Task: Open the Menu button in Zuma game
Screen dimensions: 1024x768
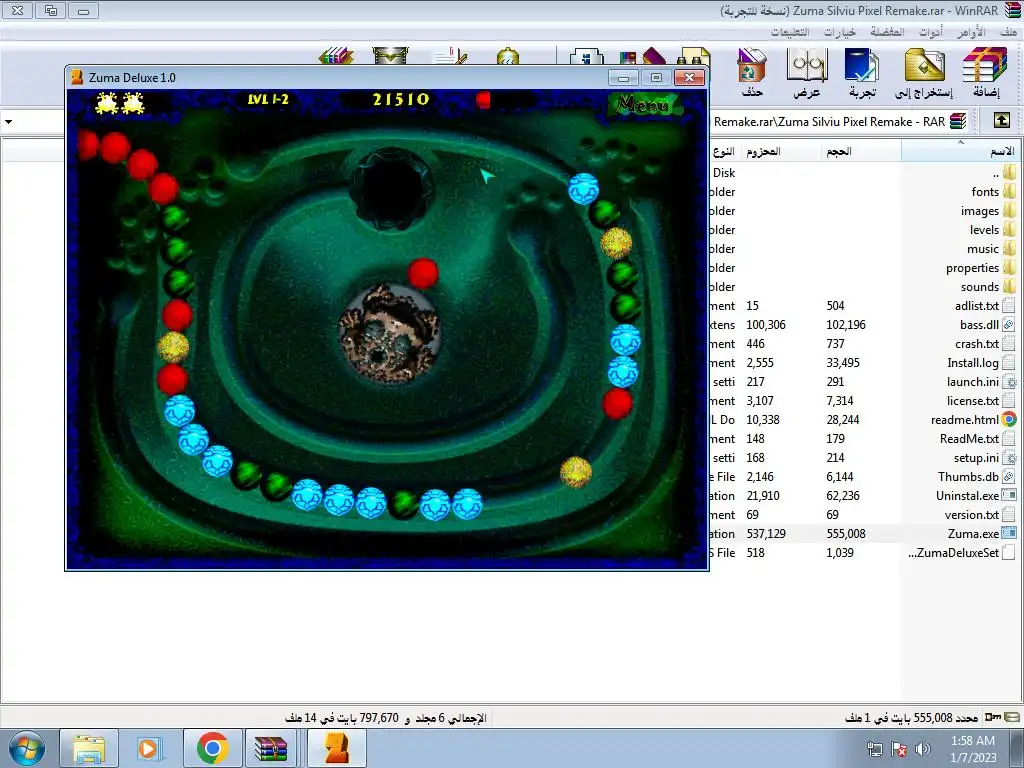Action: 643,104
